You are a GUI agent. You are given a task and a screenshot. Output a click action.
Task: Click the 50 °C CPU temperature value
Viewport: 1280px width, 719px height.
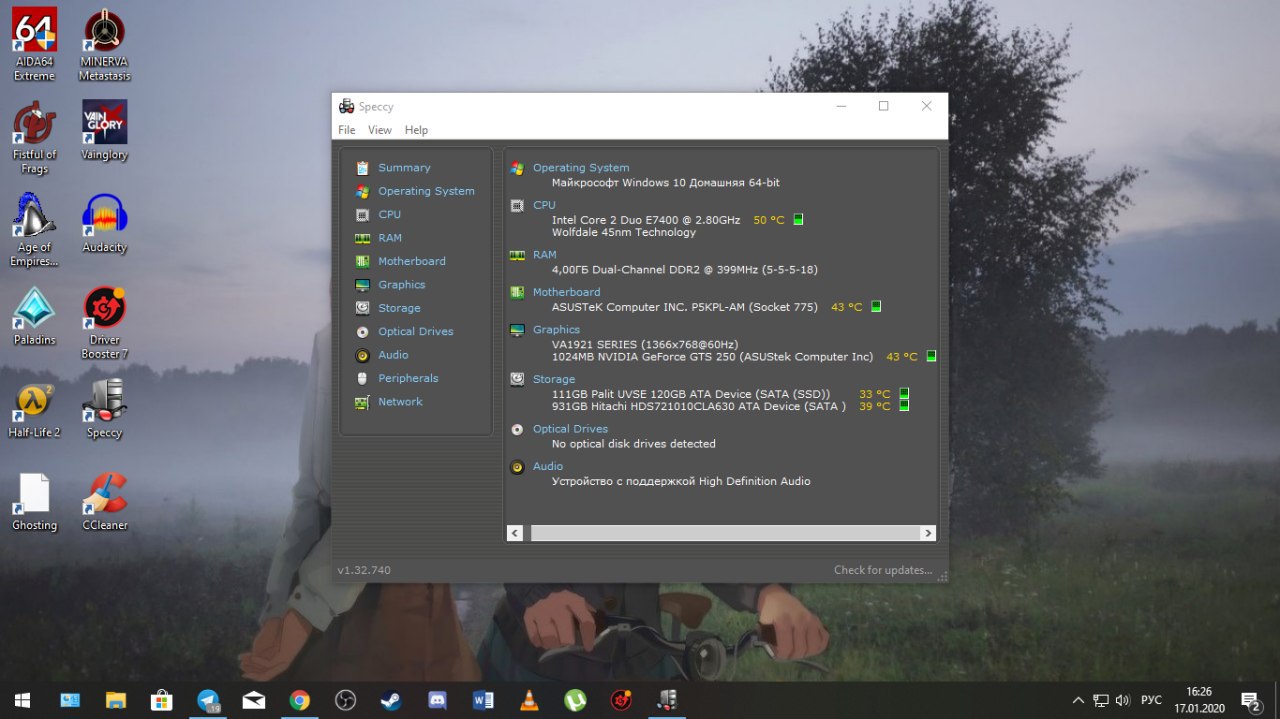tap(769, 220)
